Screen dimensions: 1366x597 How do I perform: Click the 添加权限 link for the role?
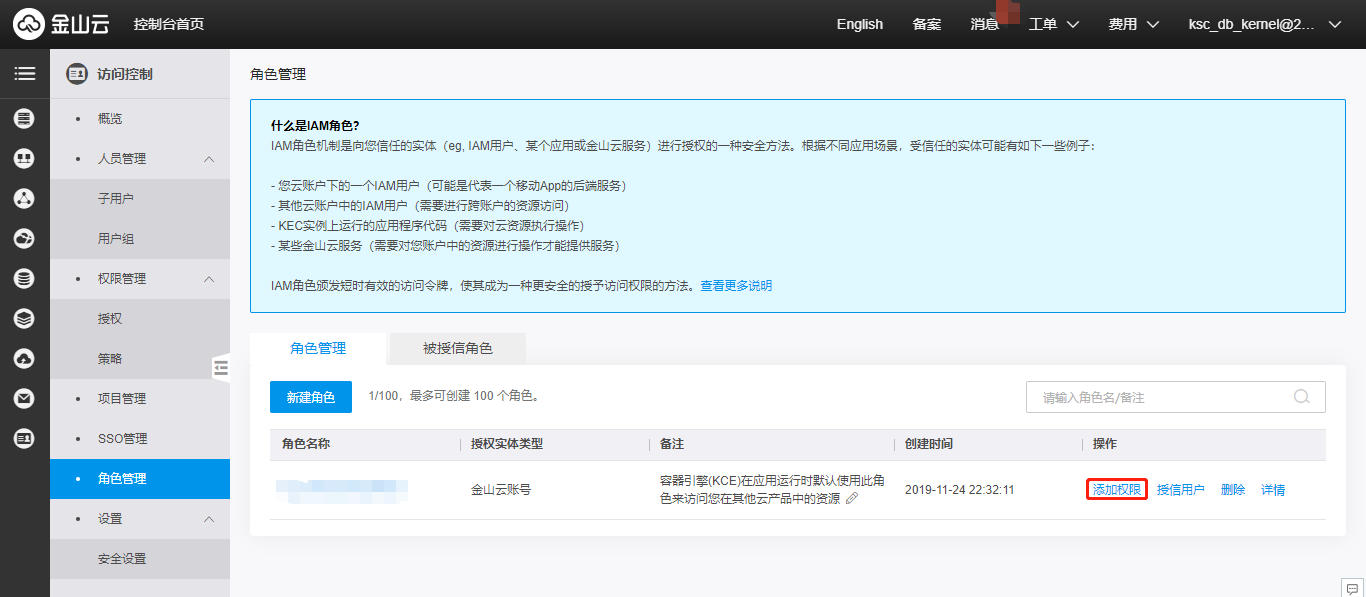[x=1116, y=490]
